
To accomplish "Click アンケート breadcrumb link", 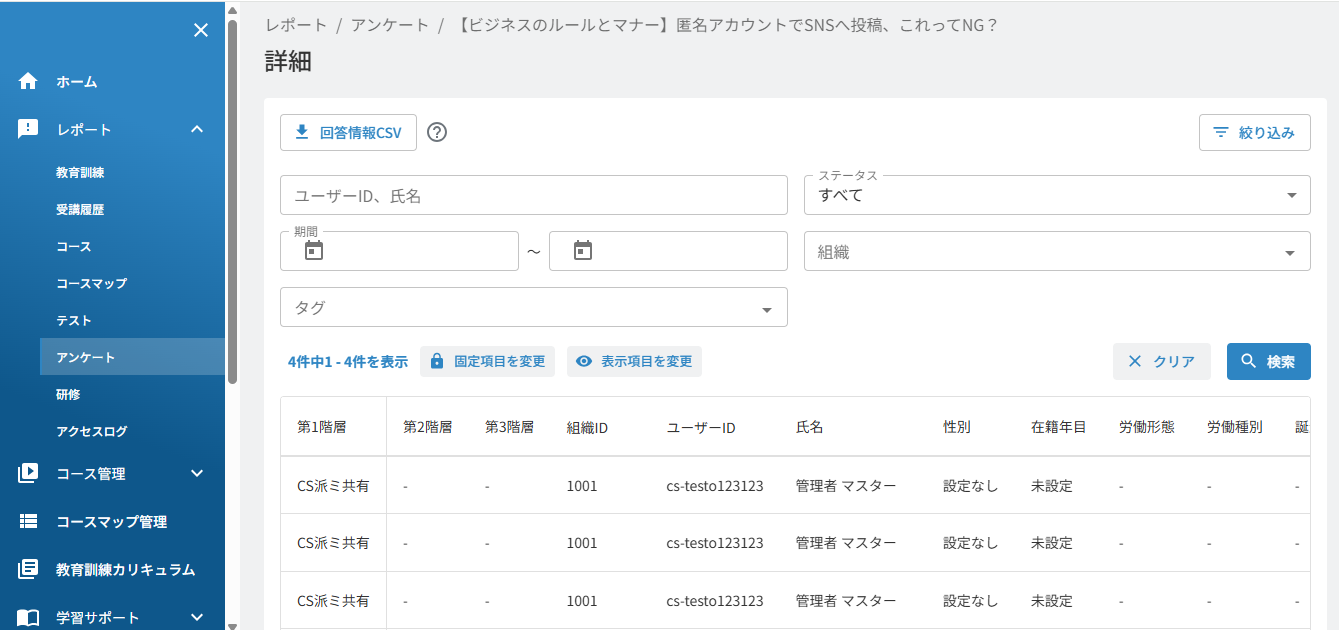I will point(390,25).
